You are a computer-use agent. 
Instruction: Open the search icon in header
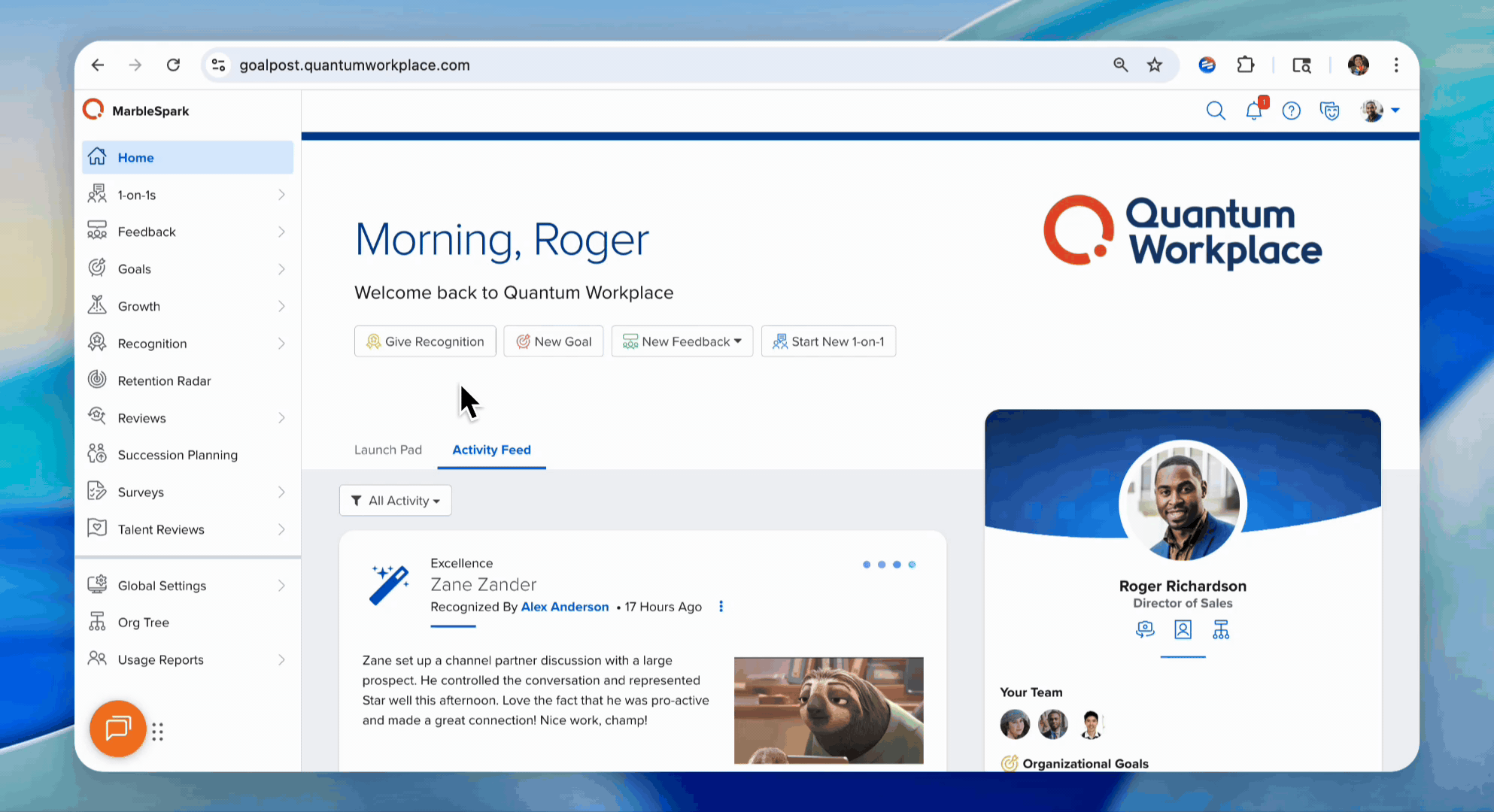[x=1216, y=111]
